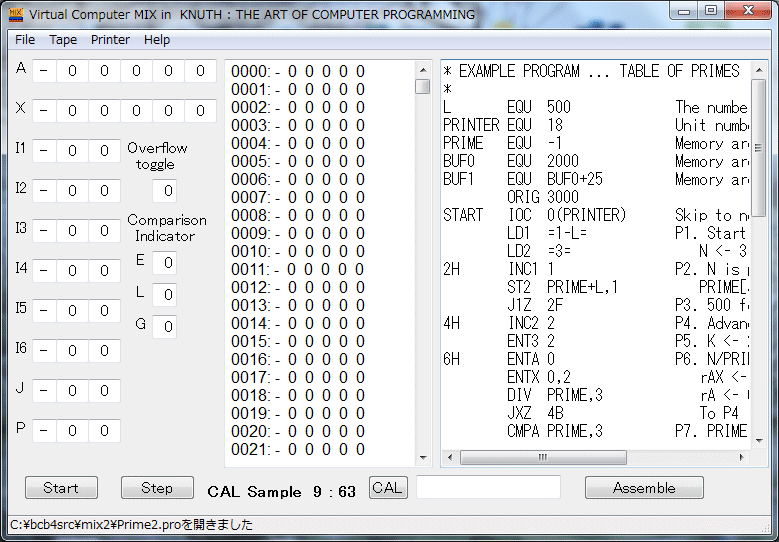
Task: Close the MIX window
Action: click(x=748, y=11)
